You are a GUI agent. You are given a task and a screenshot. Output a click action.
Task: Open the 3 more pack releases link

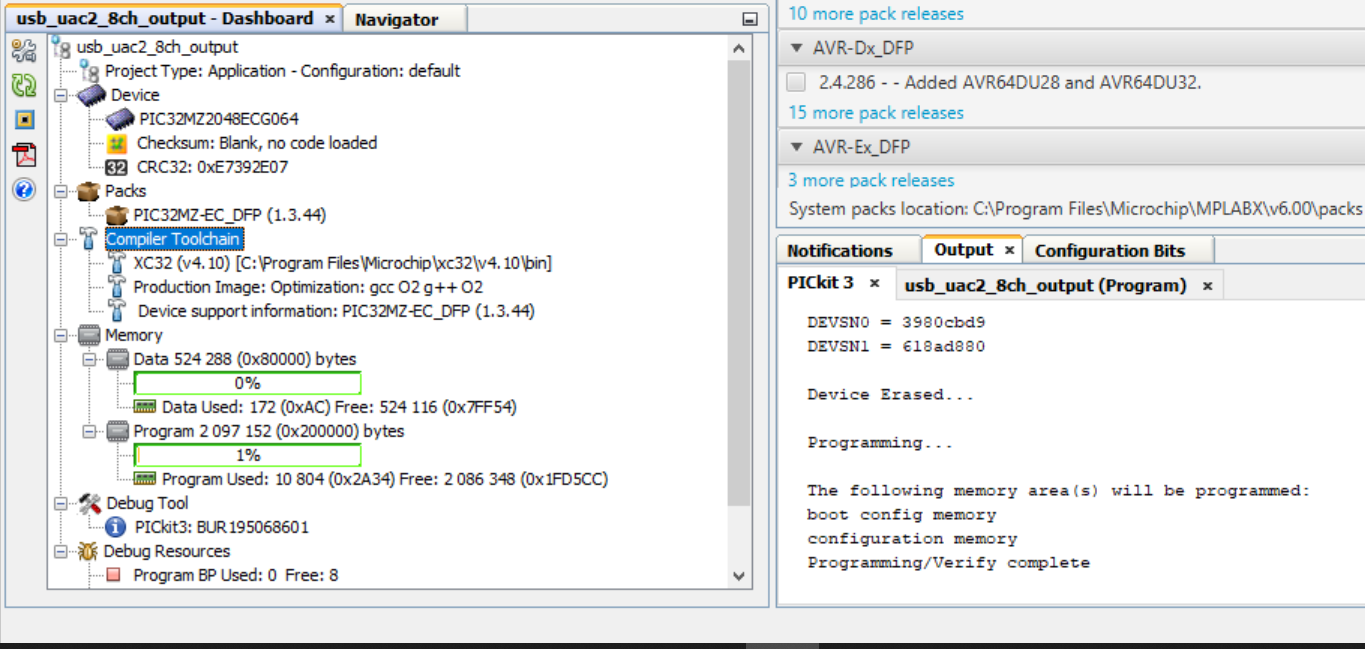point(871,180)
